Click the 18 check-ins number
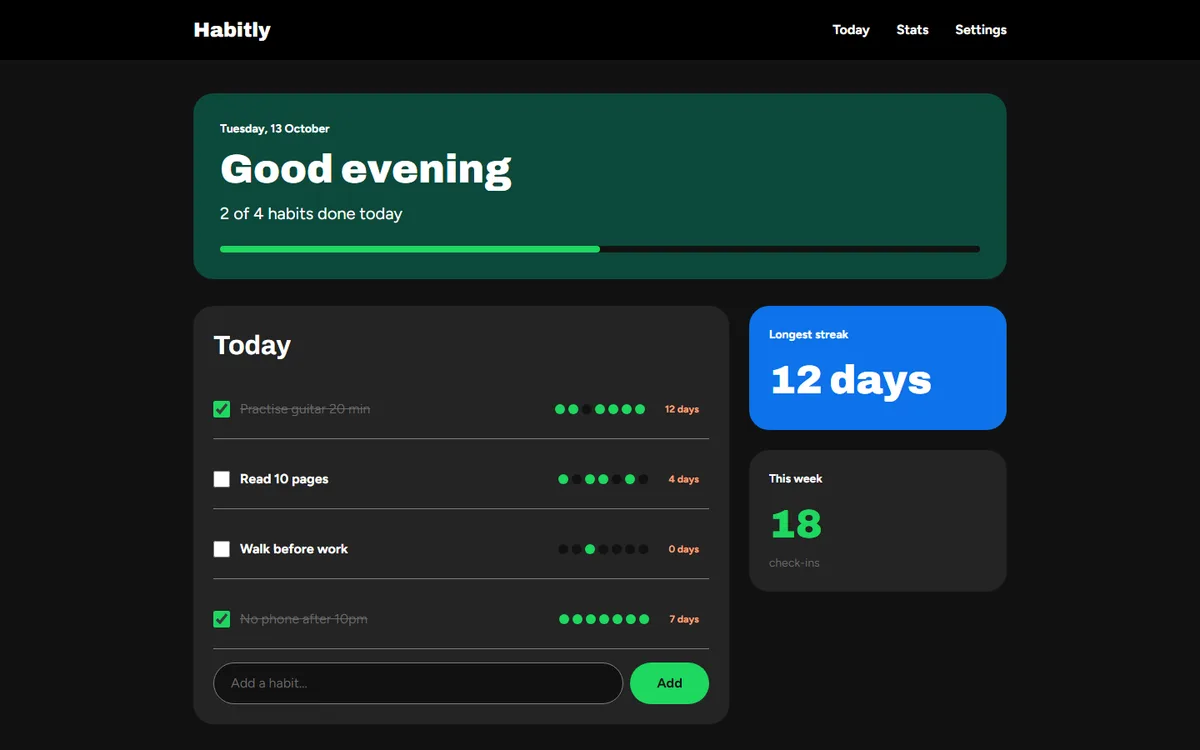1200x750 pixels. [x=796, y=524]
